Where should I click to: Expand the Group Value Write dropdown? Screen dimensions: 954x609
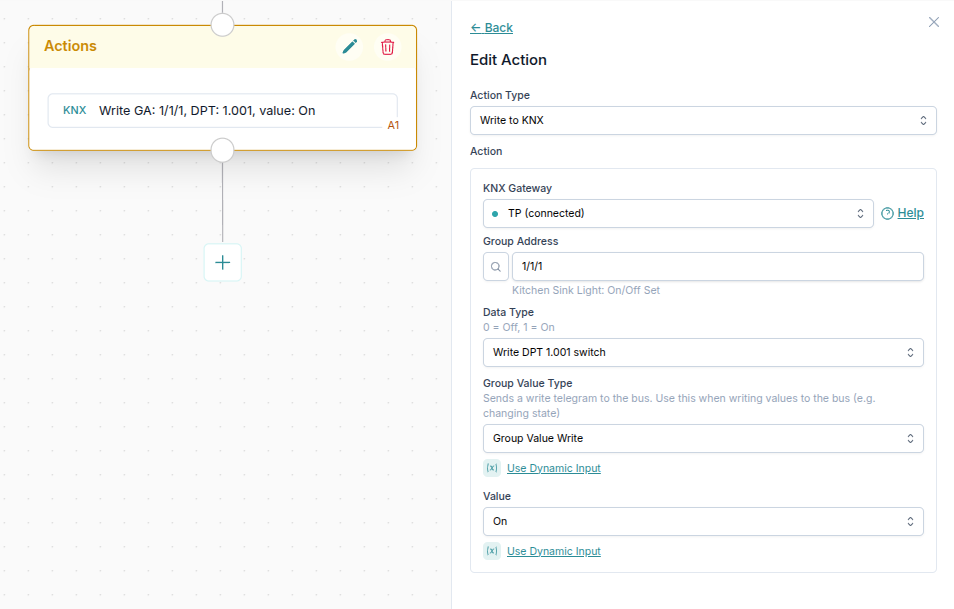tap(702, 438)
